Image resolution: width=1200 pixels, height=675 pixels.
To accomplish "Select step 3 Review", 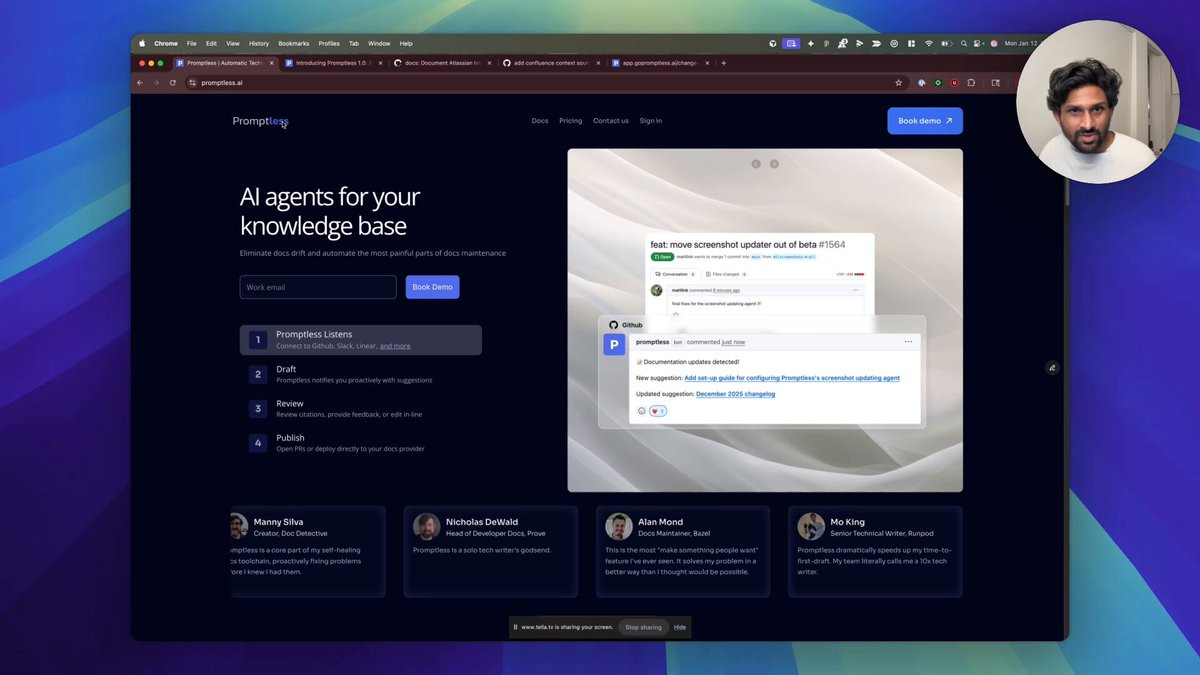I will point(361,408).
